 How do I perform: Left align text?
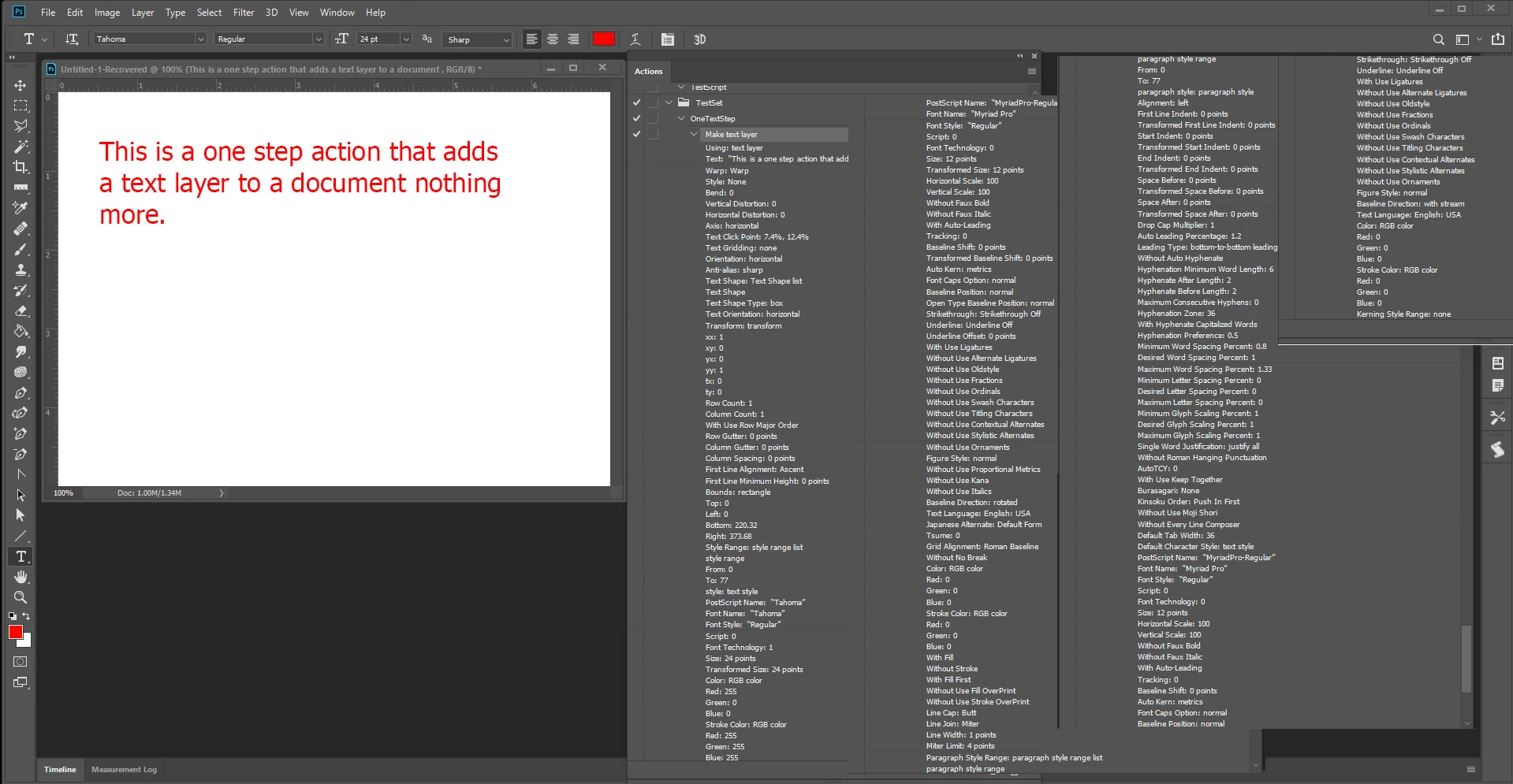(532, 39)
